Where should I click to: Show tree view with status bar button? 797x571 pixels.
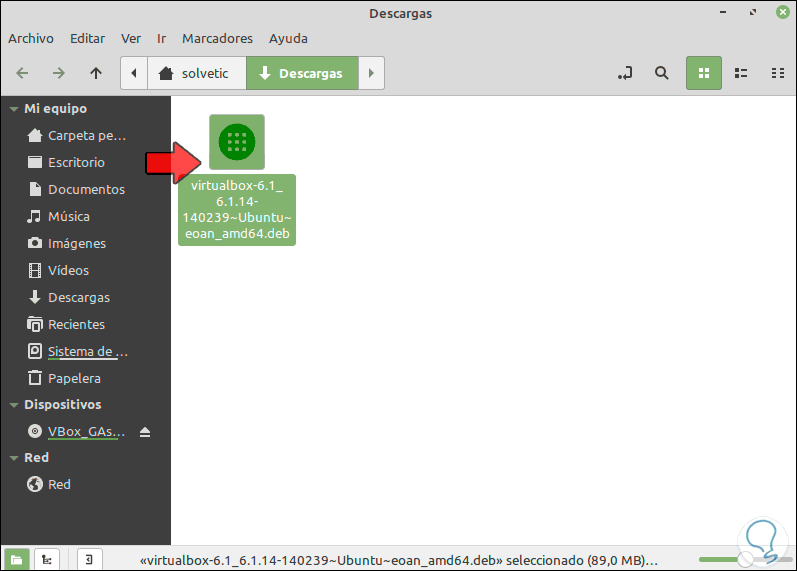[47, 559]
